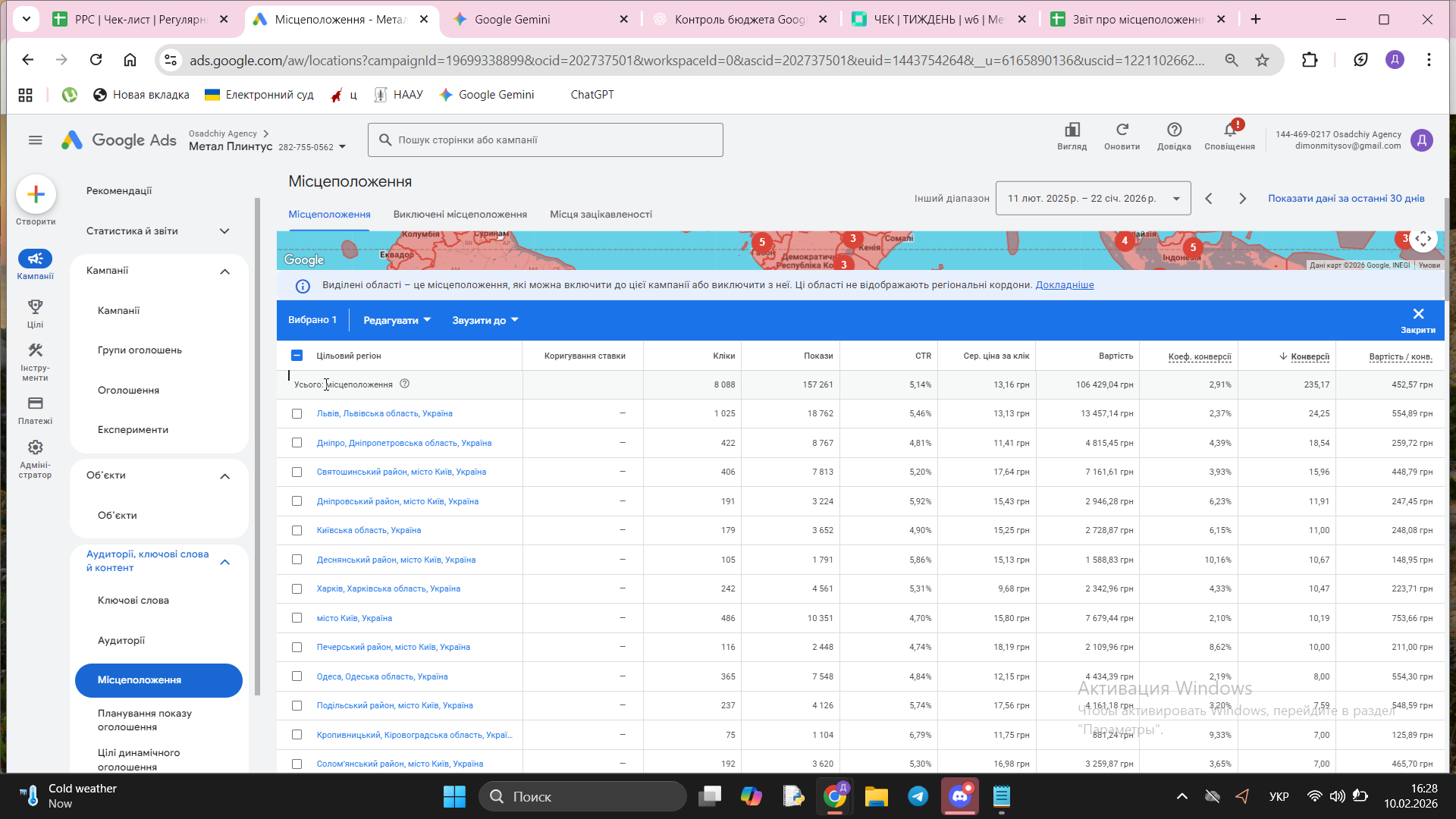
Task: Collapse the Кампанії sidebar section
Action: pyautogui.click(x=224, y=271)
